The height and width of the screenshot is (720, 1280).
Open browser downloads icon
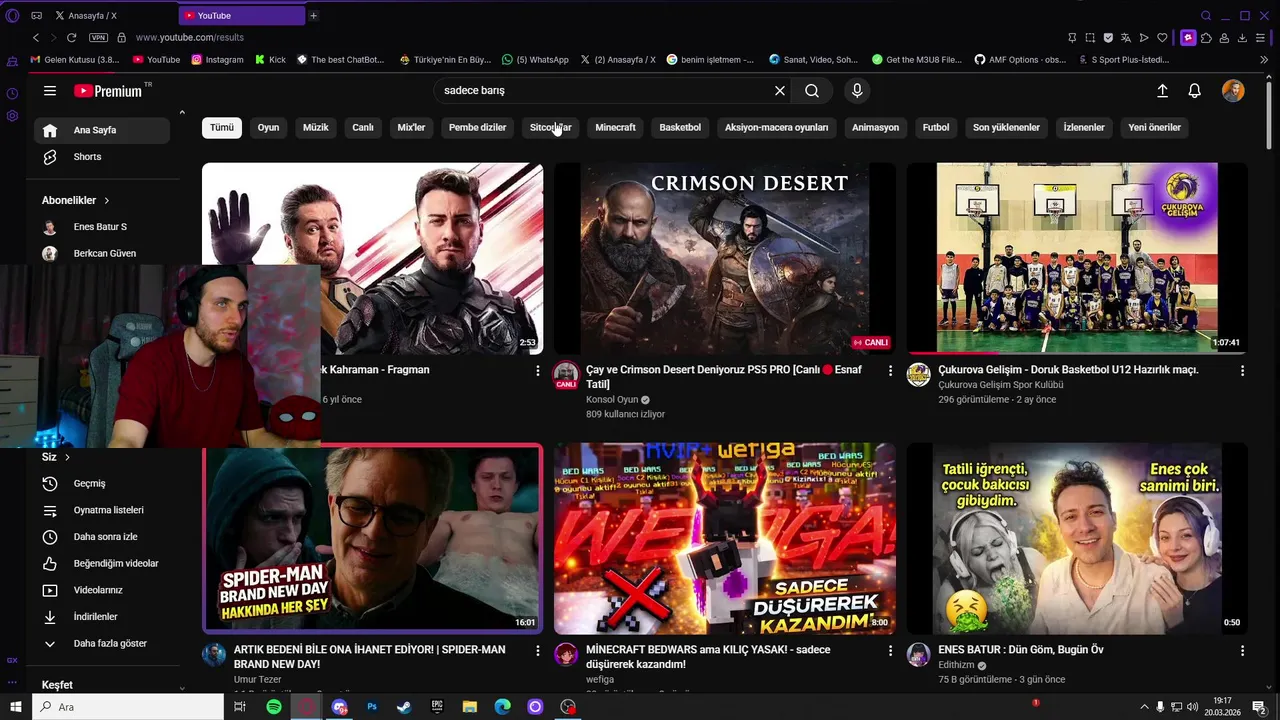tap(1242, 37)
